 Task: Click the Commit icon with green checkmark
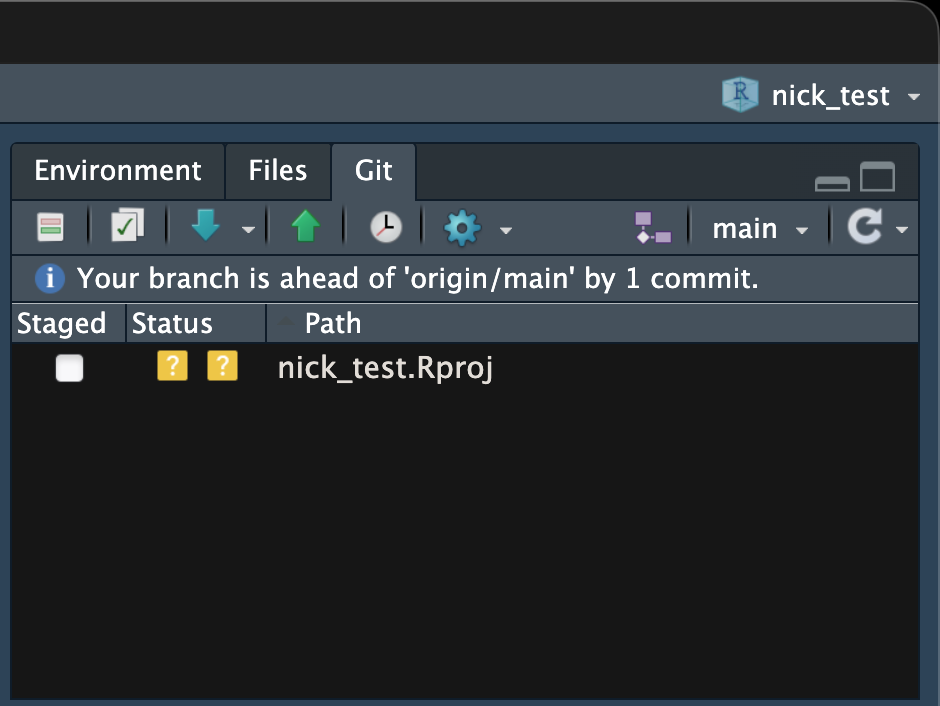127,228
